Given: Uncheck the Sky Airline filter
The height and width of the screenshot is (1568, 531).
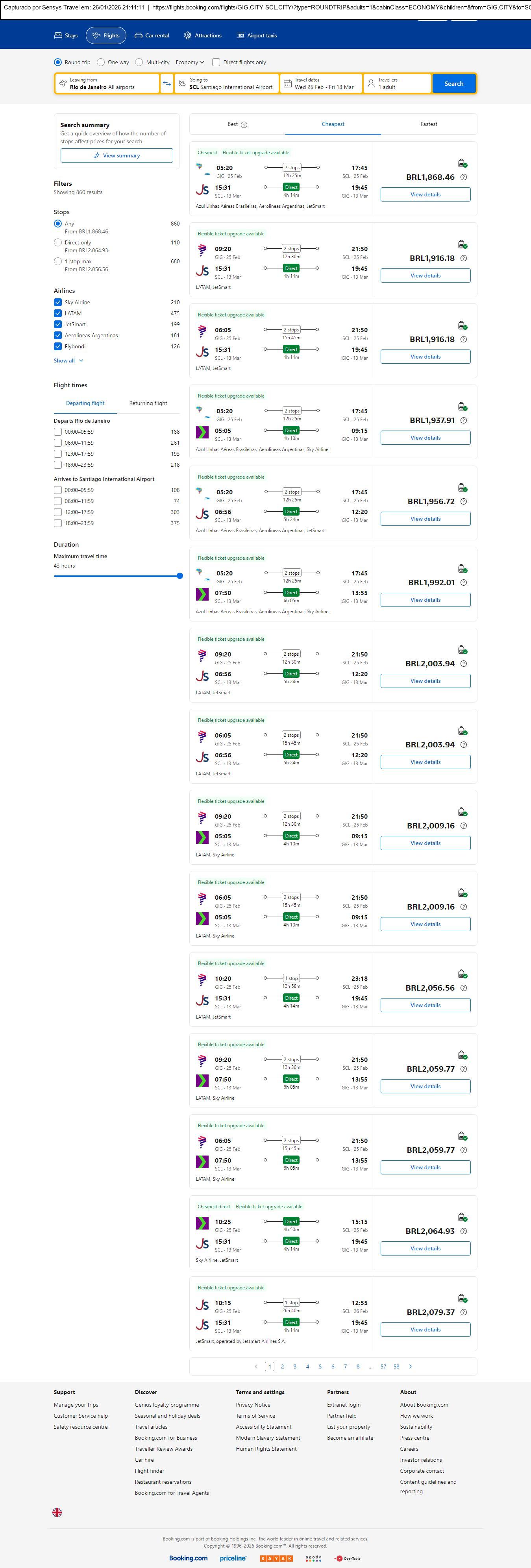Looking at the screenshot, I should [58, 303].
